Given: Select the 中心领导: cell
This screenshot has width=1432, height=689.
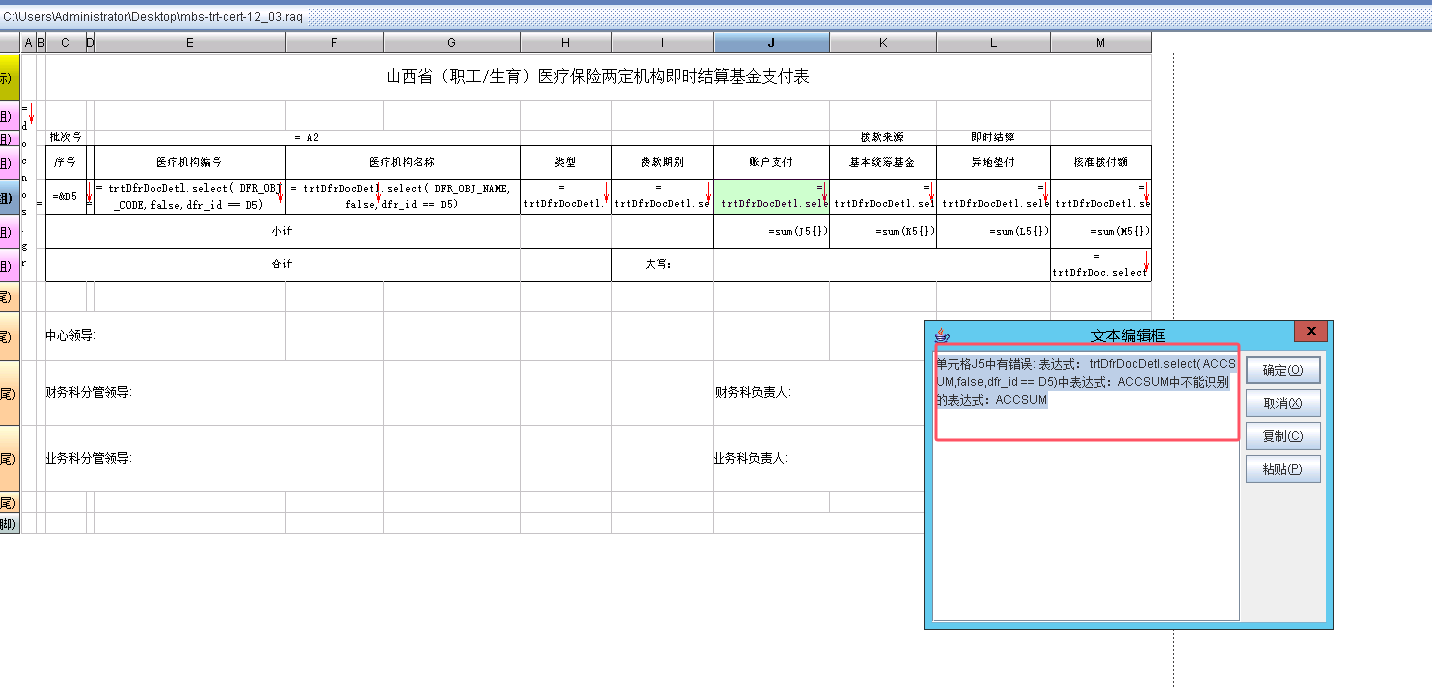Looking at the screenshot, I should pos(70,336).
